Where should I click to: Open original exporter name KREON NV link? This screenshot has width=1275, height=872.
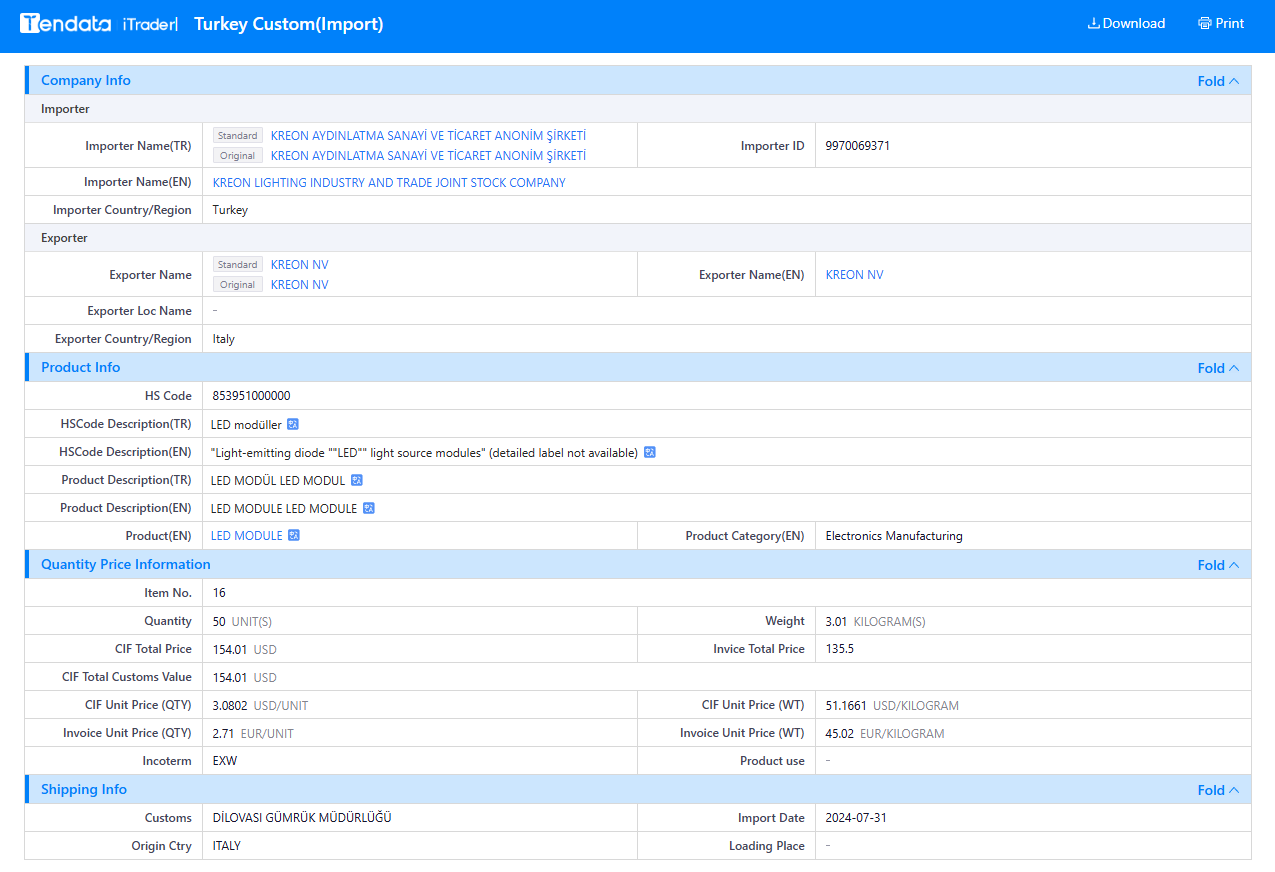(x=299, y=285)
